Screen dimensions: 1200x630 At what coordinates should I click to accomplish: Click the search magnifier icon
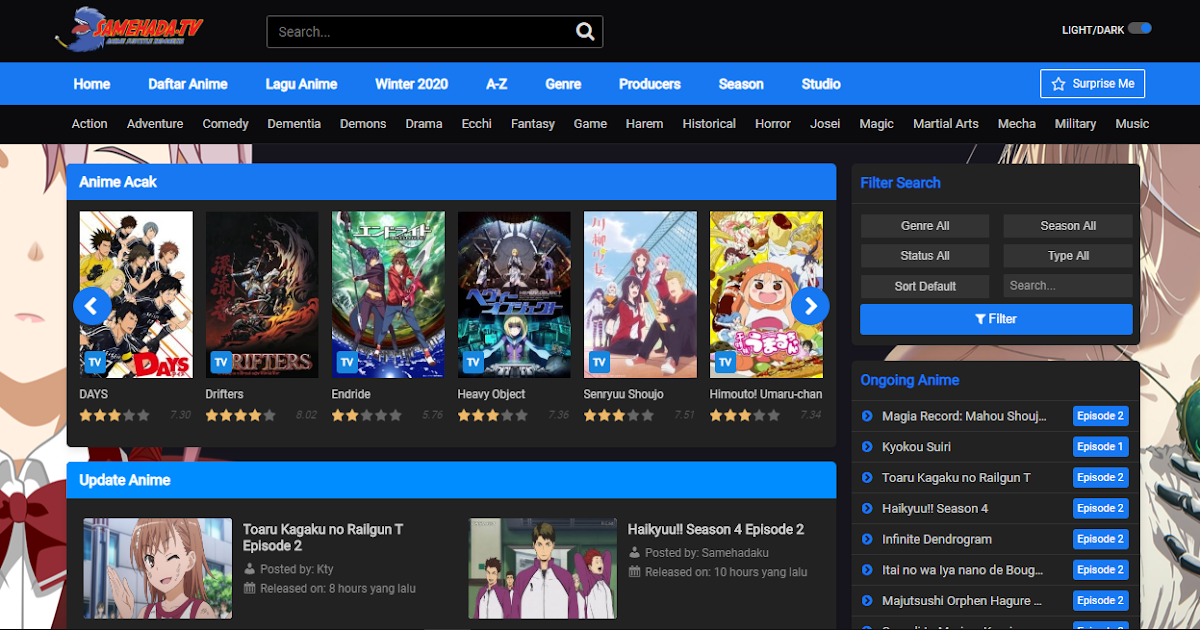tap(585, 32)
